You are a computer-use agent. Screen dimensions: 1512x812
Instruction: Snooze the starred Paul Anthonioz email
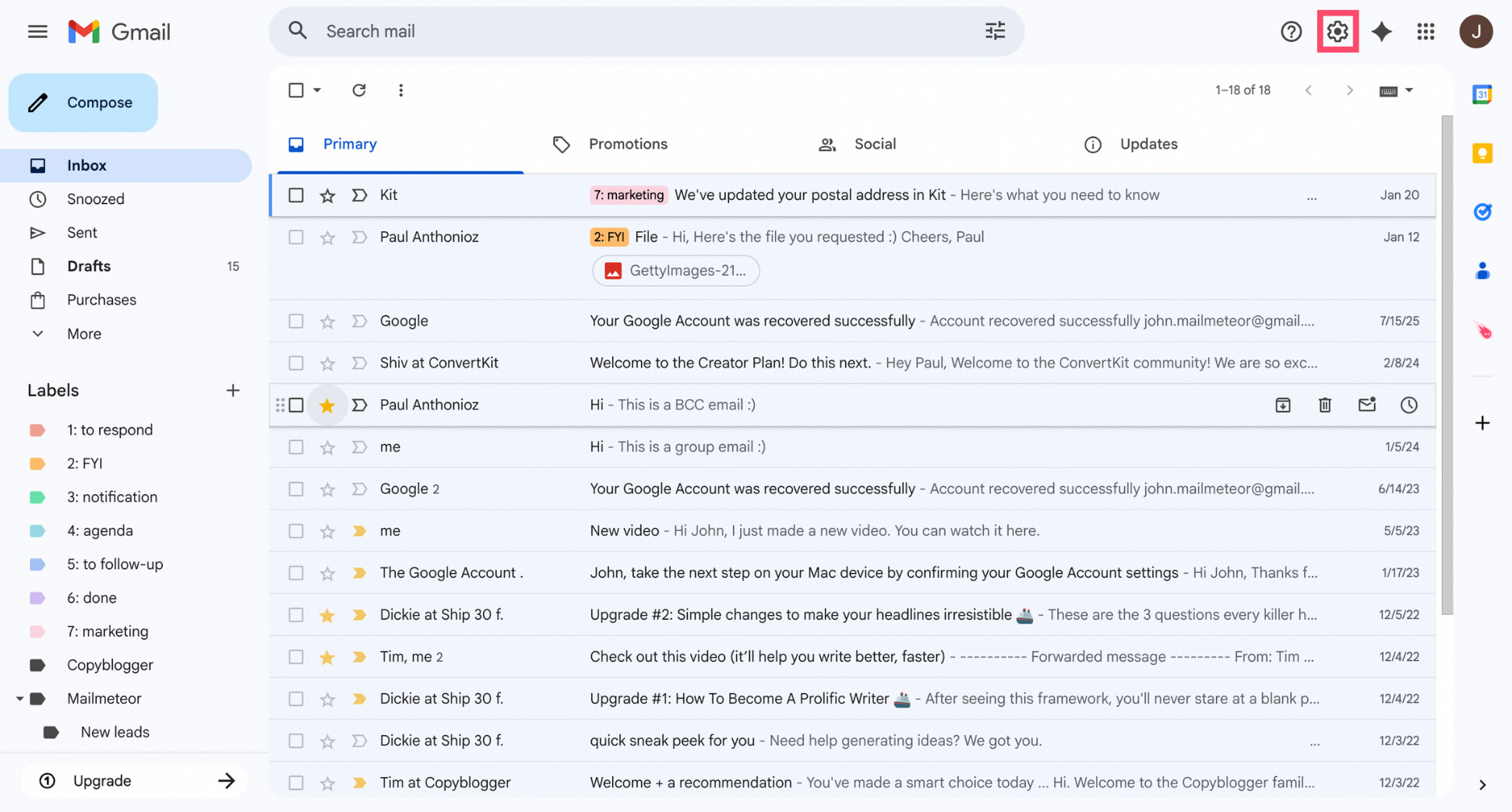1408,405
